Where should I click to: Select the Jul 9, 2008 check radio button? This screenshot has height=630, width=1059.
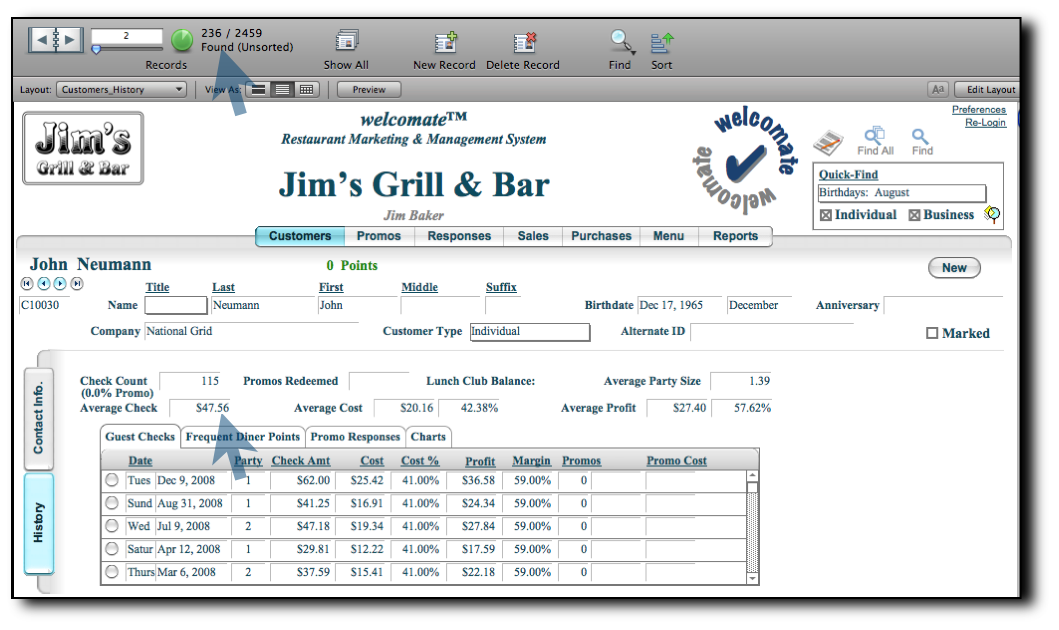[112, 526]
